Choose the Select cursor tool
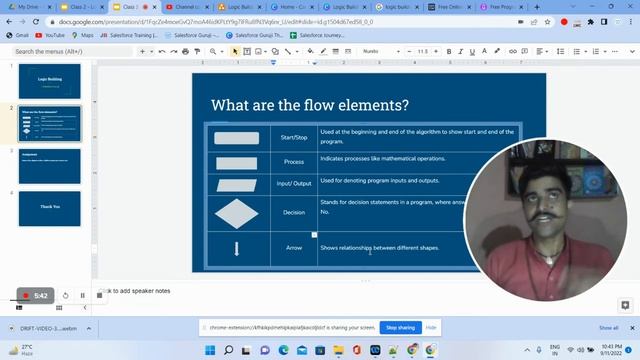Viewport: 640px width, 360px height. [235, 51]
